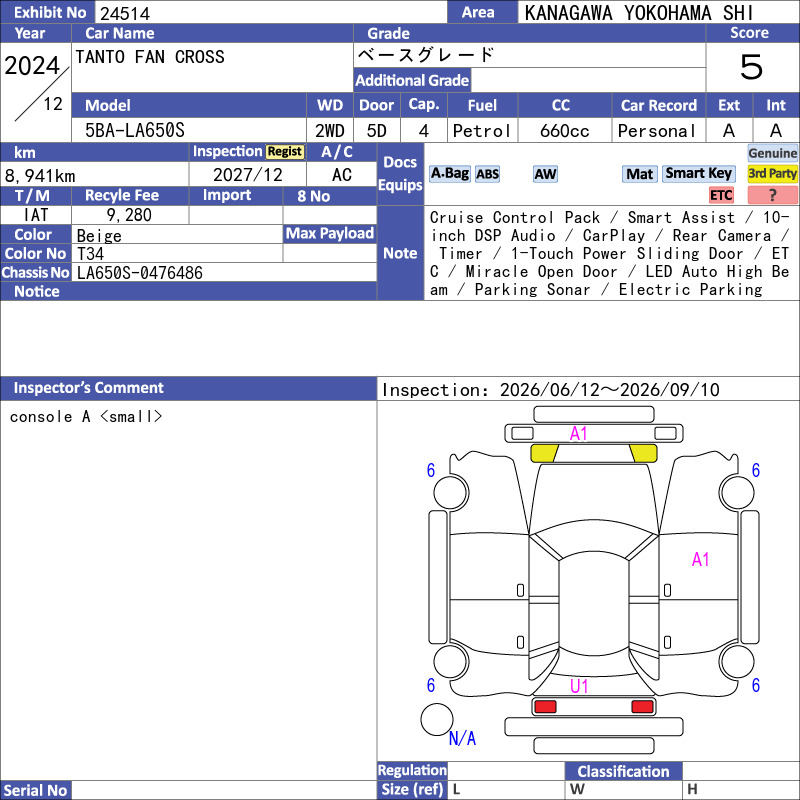Click the U1 mark near rear bumper
Screen dimensions: 800x800
(579, 686)
